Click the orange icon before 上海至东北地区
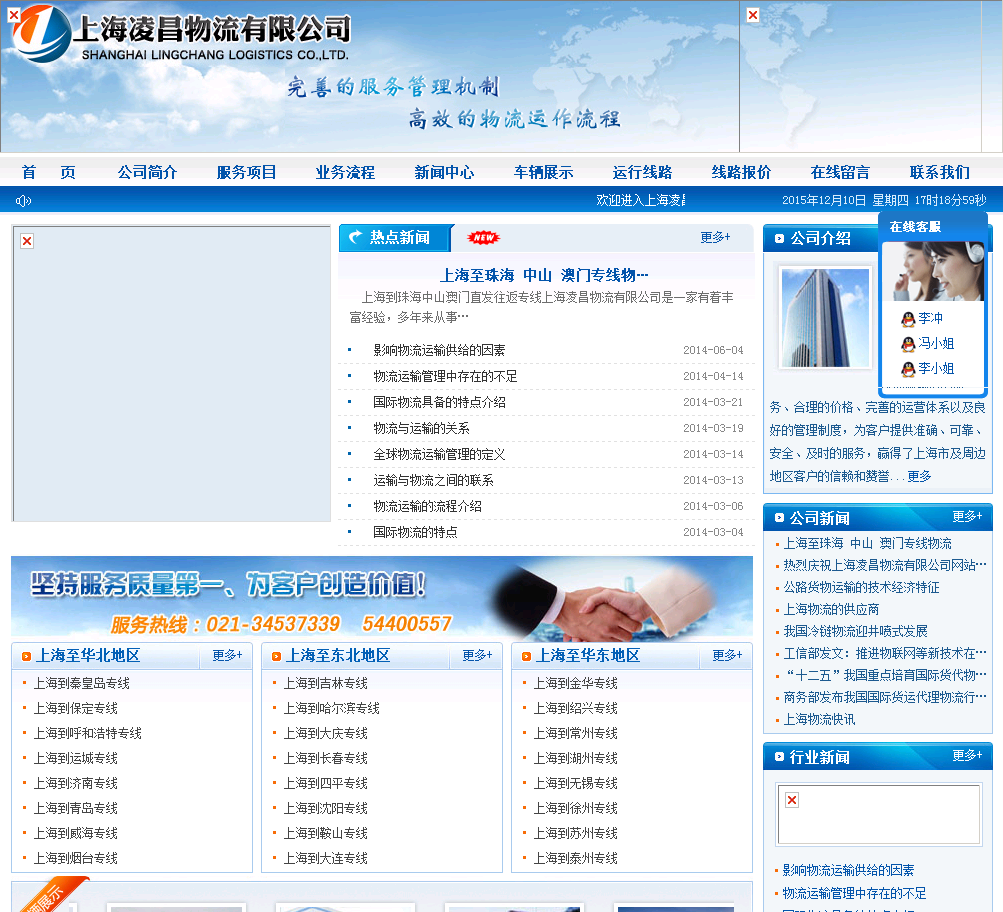The height and width of the screenshot is (912, 1003). point(276,656)
